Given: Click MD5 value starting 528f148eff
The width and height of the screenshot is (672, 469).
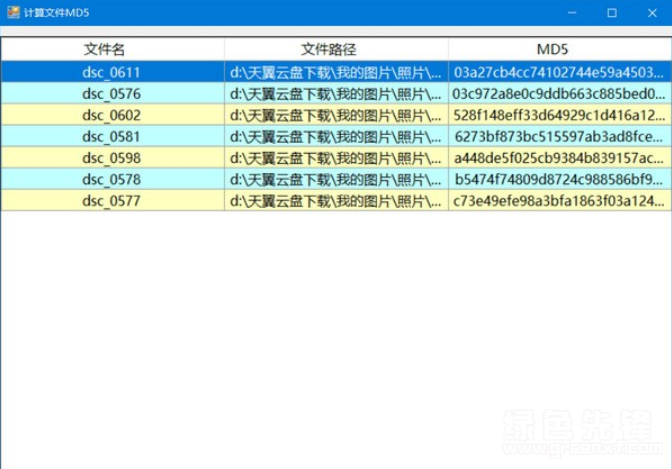Looking at the screenshot, I should (560, 115).
